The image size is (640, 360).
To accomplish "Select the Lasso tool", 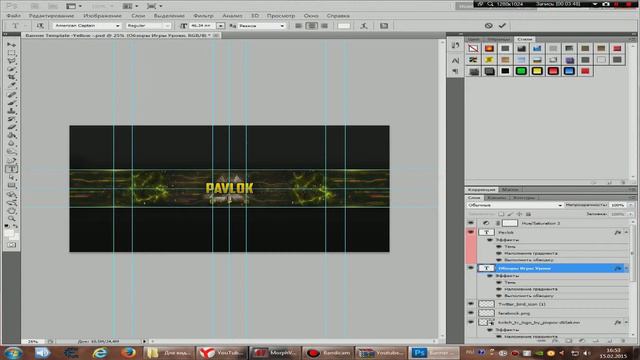I will coord(12,61).
